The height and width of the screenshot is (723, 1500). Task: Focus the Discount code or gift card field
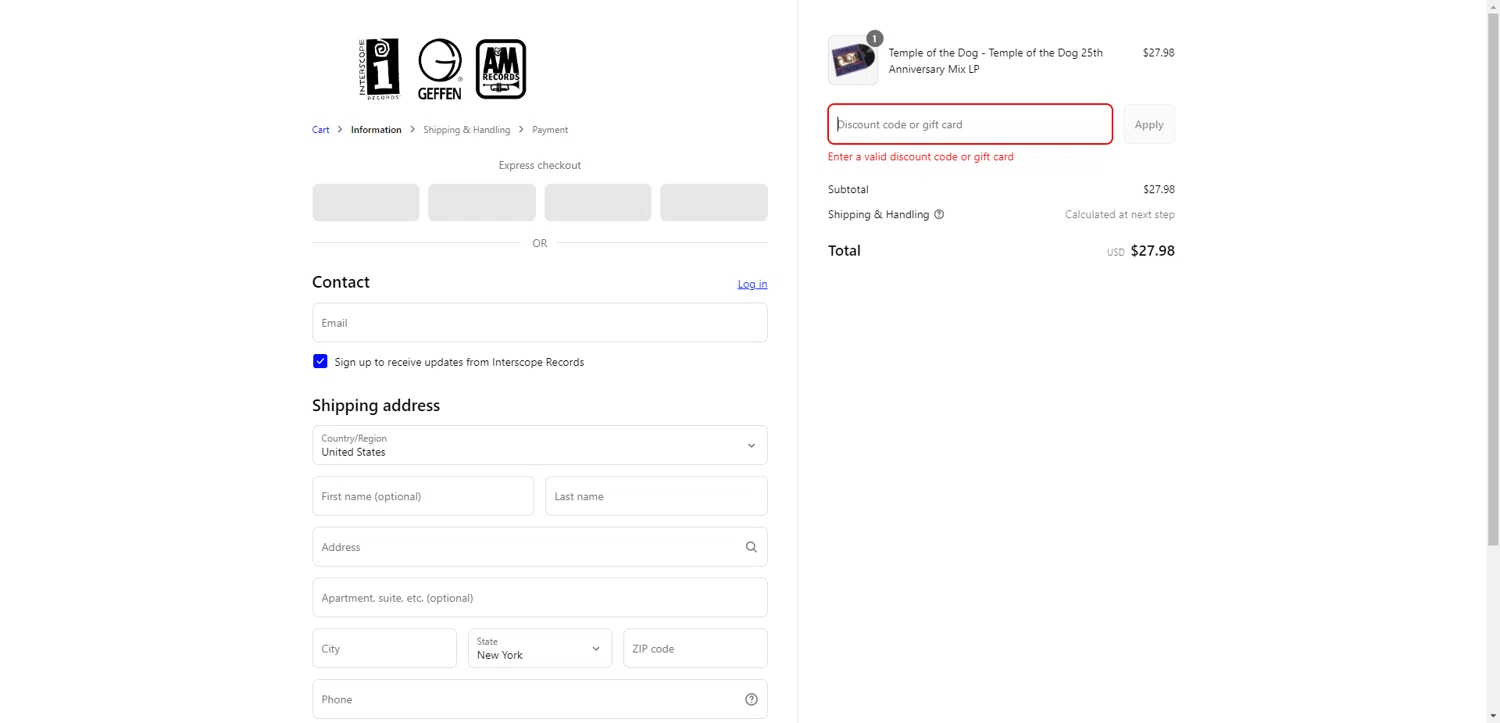[970, 124]
